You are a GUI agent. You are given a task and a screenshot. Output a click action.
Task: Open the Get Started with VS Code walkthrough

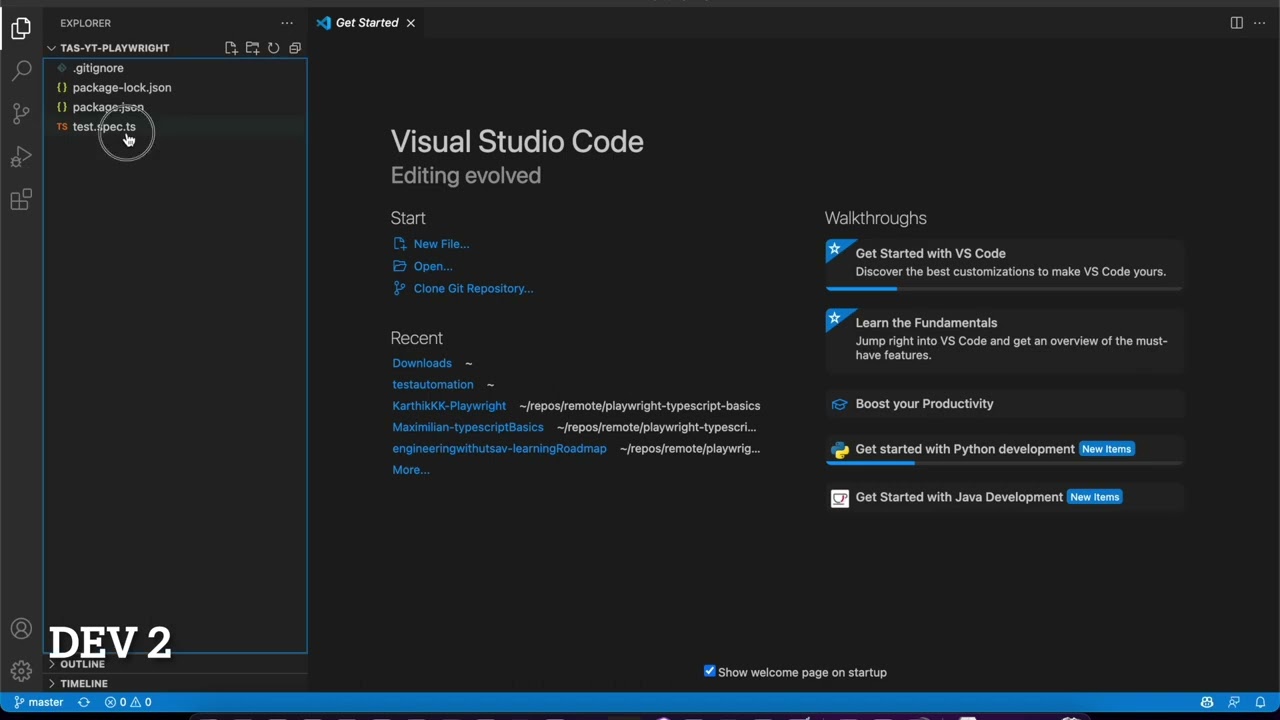[1004, 264]
